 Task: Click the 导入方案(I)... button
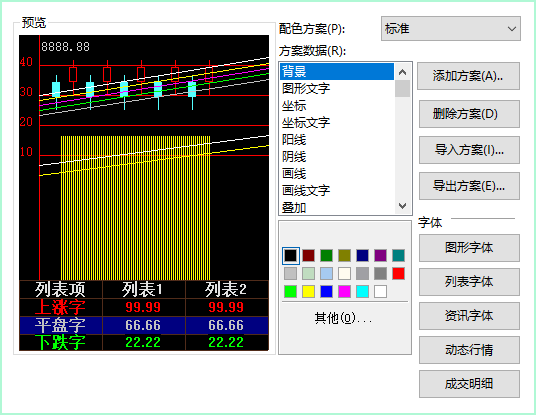pyautogui.click(x=469, y=150)
